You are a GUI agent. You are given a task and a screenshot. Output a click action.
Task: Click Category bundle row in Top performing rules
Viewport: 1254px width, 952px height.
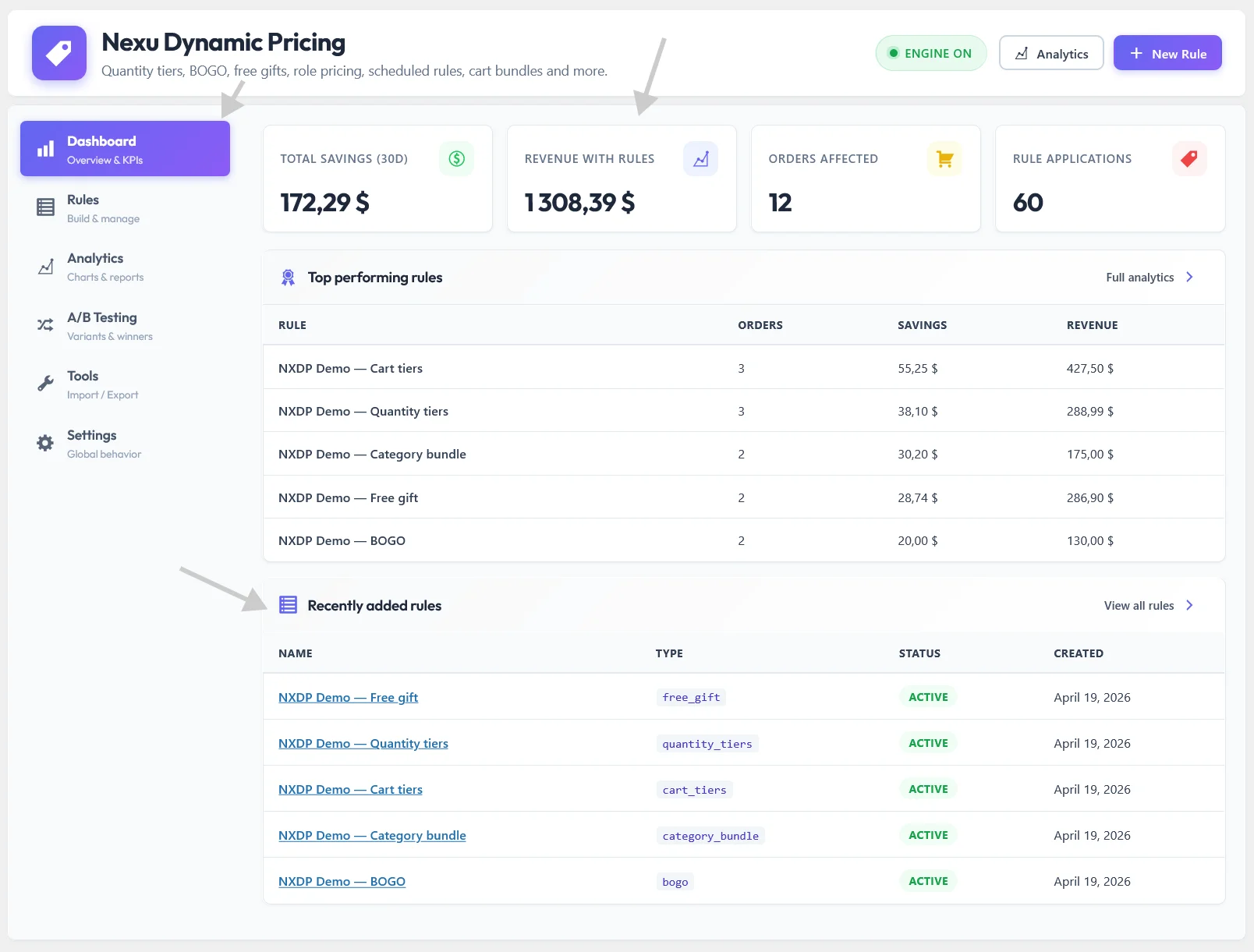(744, 454)
